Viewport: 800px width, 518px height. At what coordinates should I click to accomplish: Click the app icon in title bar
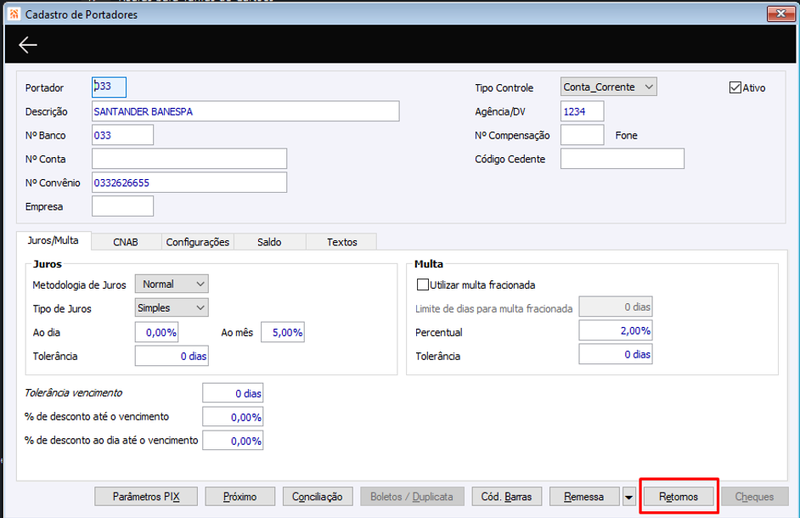click(x=14, y=14)
